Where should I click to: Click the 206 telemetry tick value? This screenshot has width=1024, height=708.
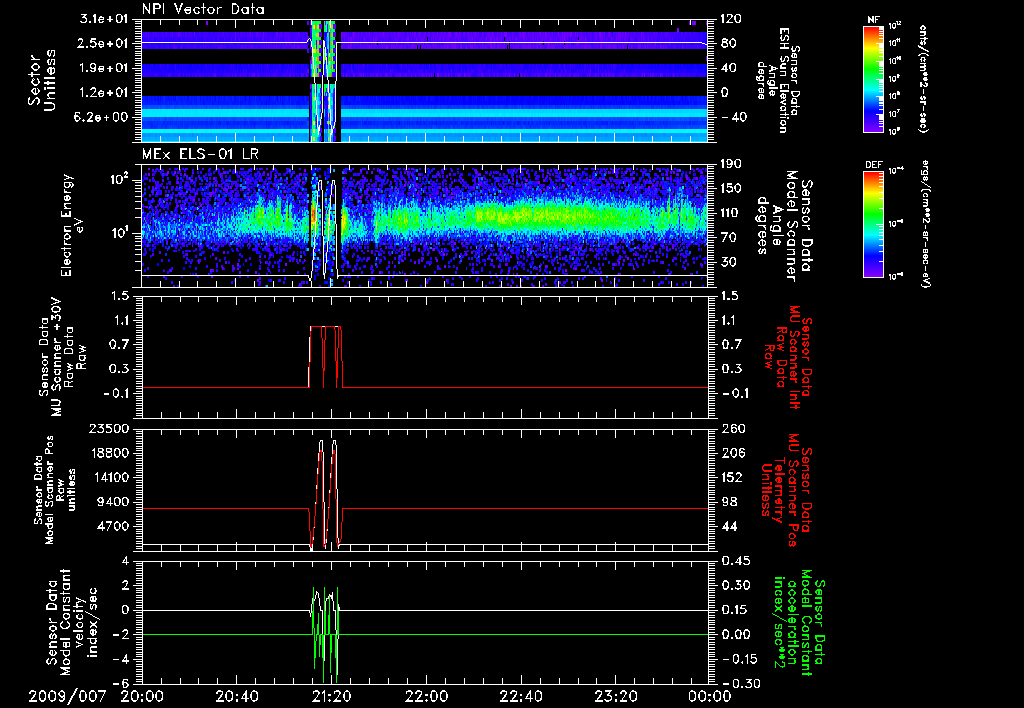731,453
